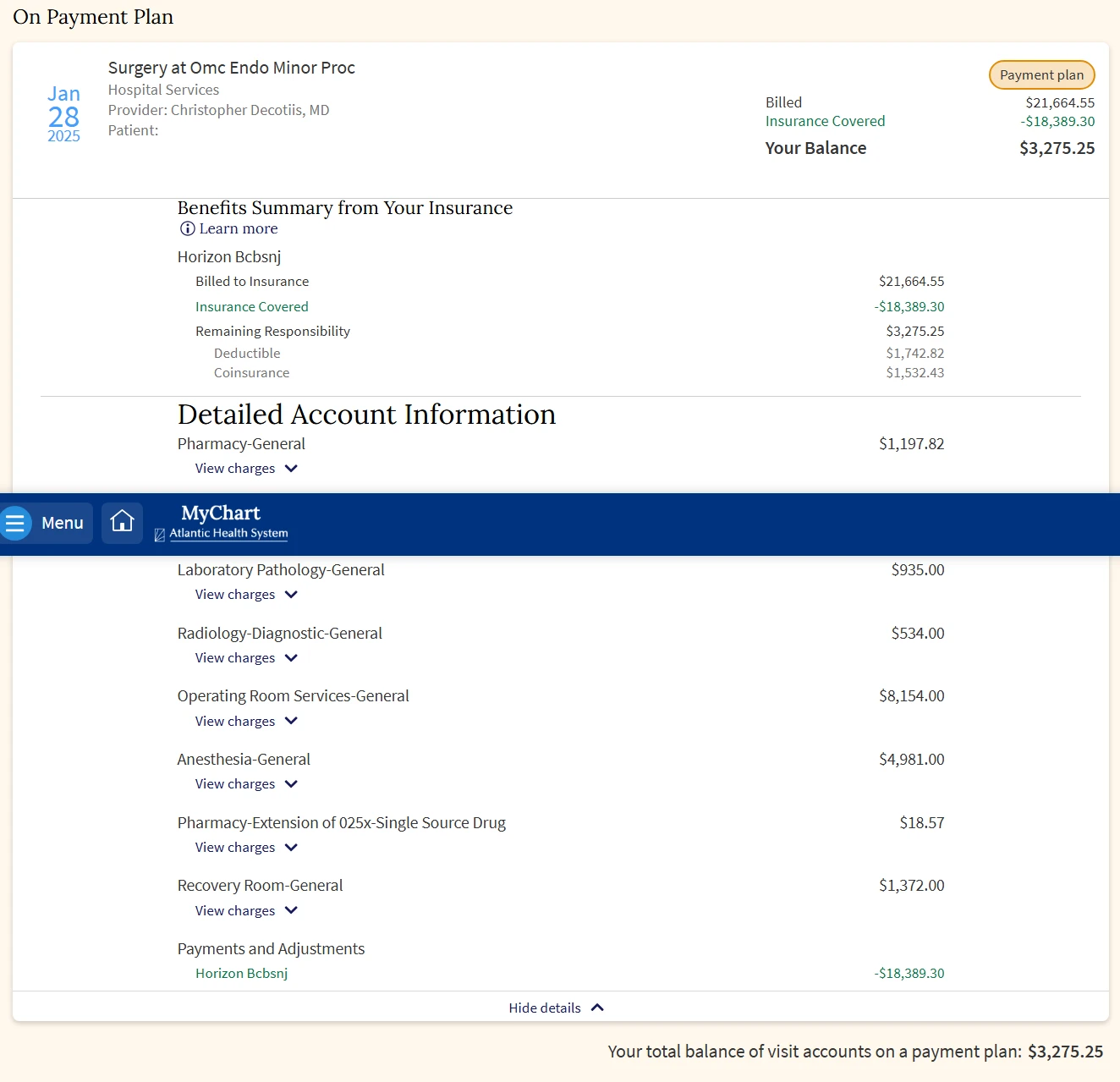Click the Billed amount $21,664.55 in visit header
This screenshot has height=1082, width=1120.
[x=1060, y=102]
